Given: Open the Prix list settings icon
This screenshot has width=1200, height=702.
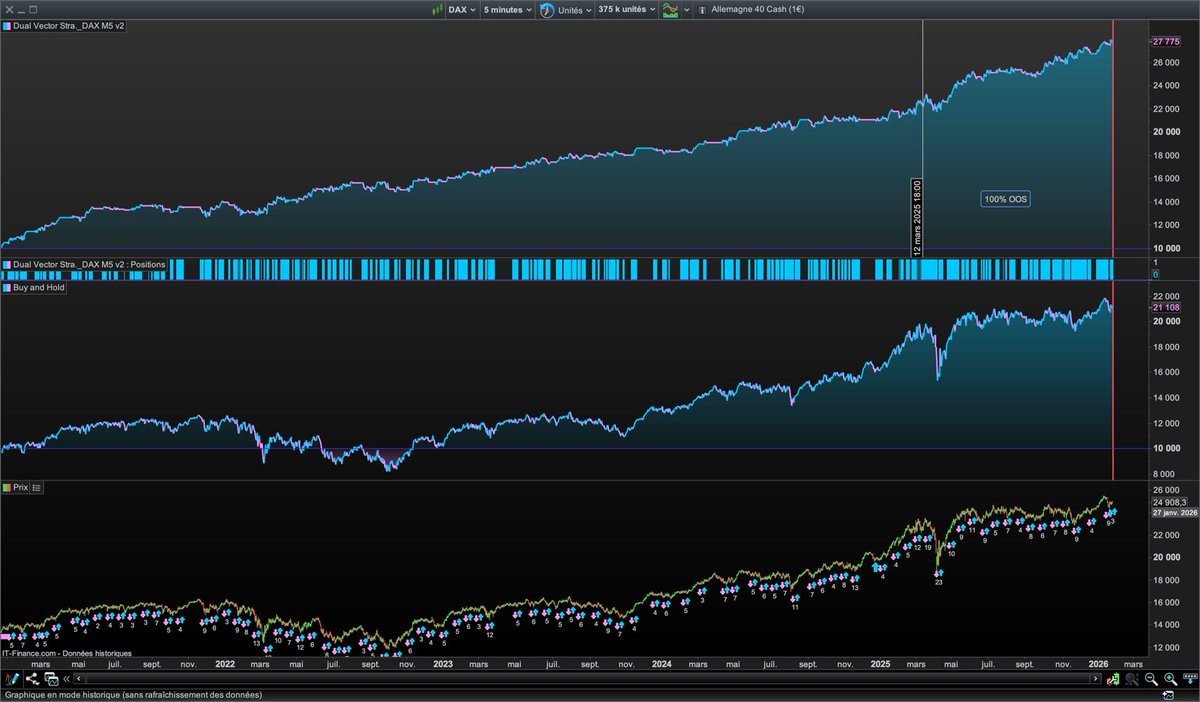Looking at the screenshot, I should [x=37, y=487].
